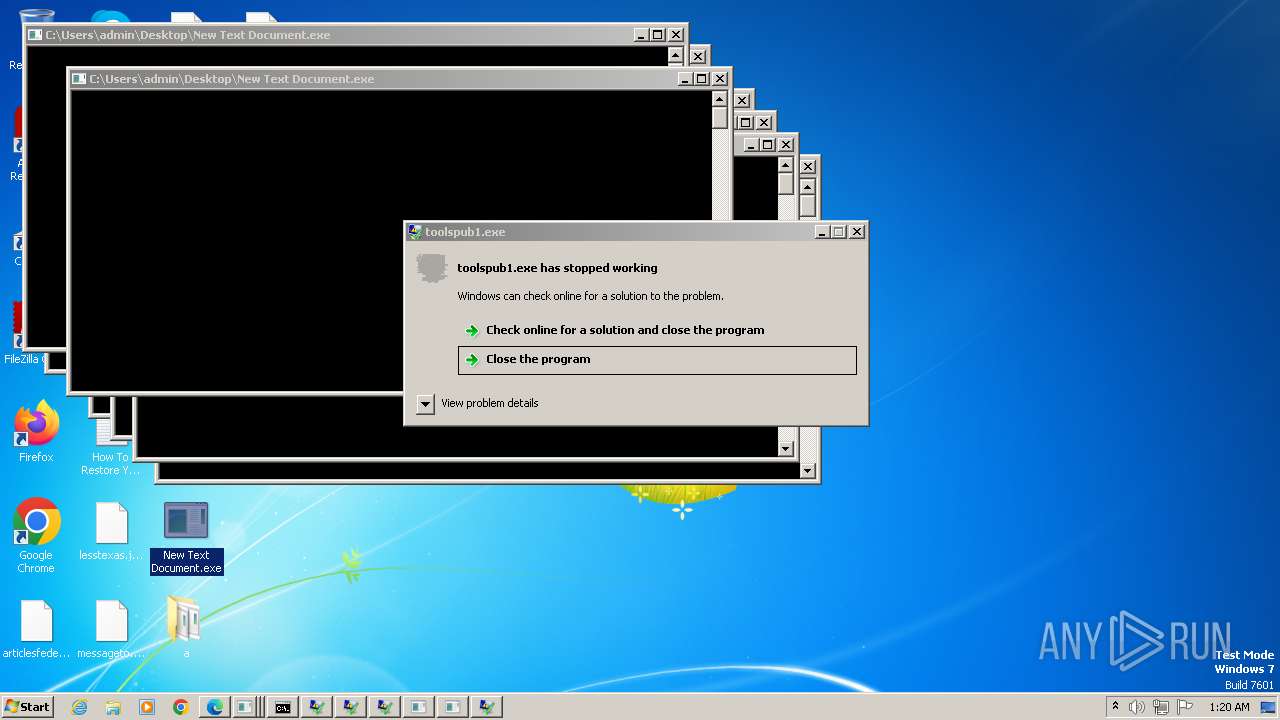
Task: Click the Show desktop button
Action: (x=1270, y=707)
